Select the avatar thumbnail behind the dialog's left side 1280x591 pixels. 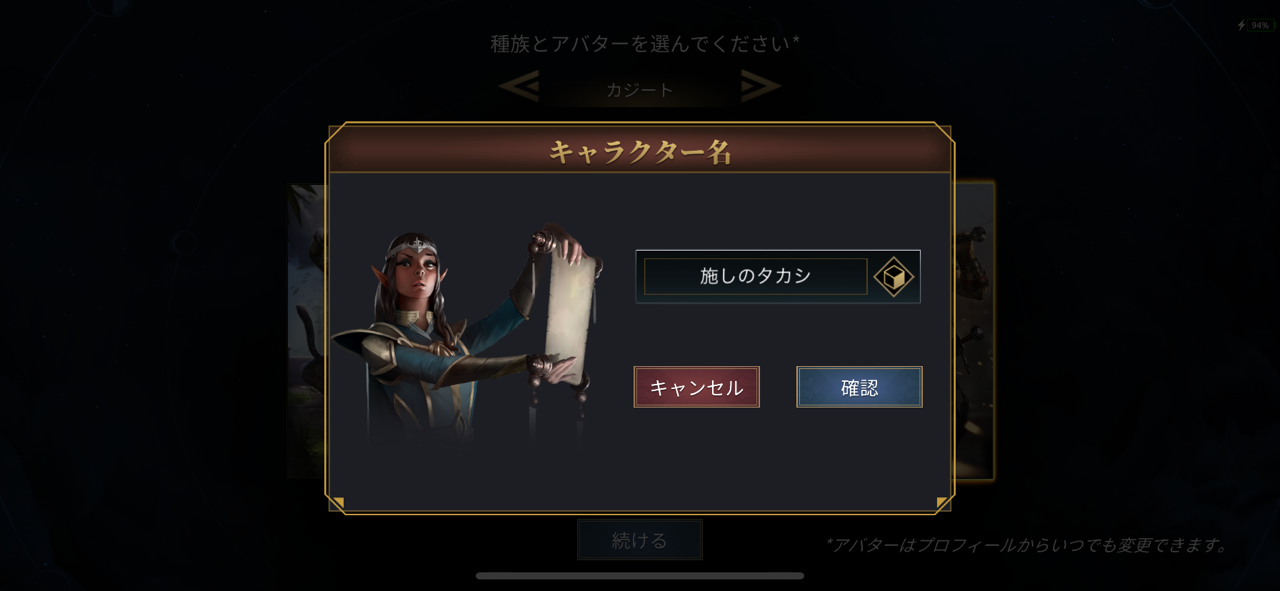click(x=308, y=330)
